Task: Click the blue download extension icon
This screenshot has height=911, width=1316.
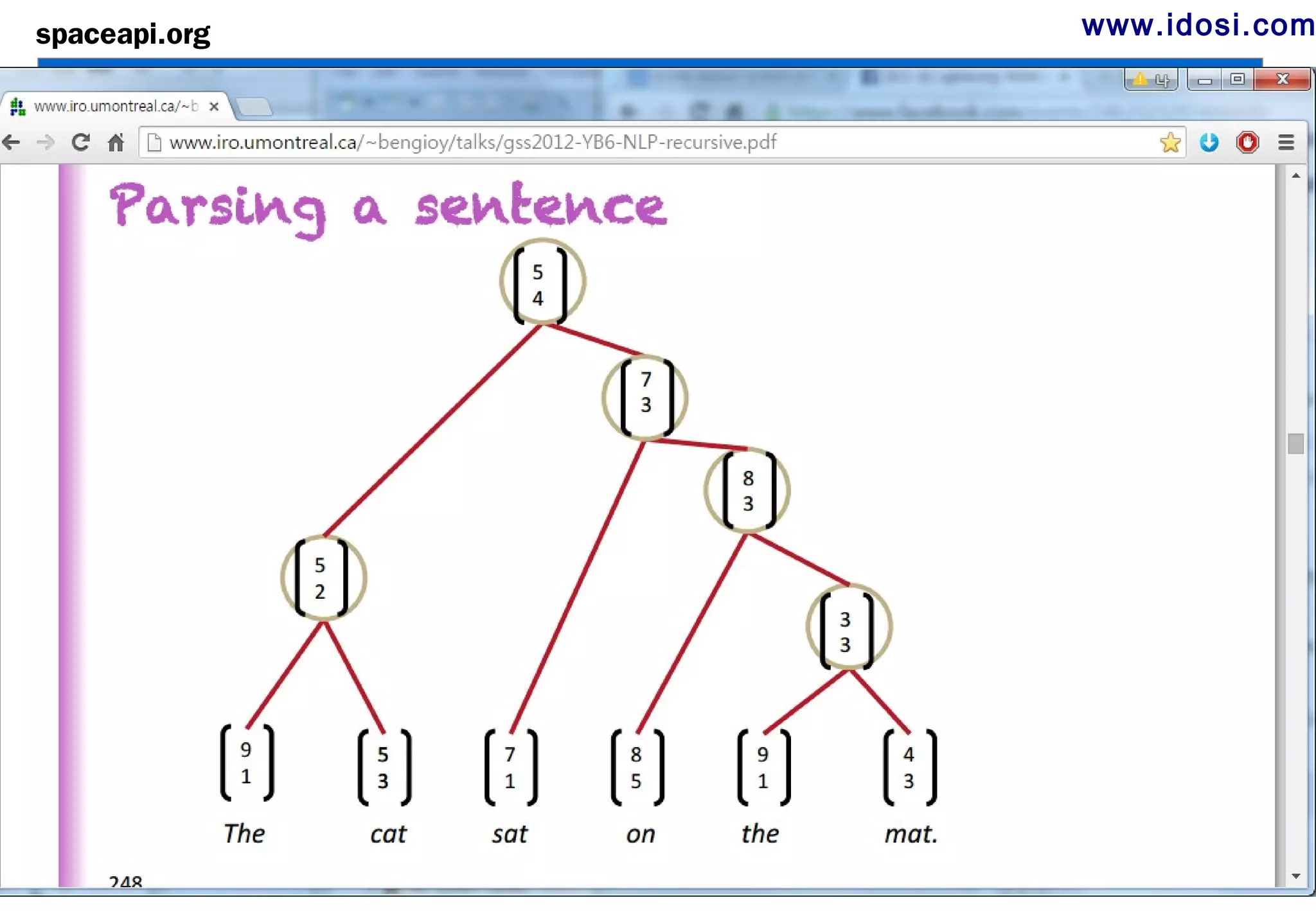Action: click(1209, 142)
